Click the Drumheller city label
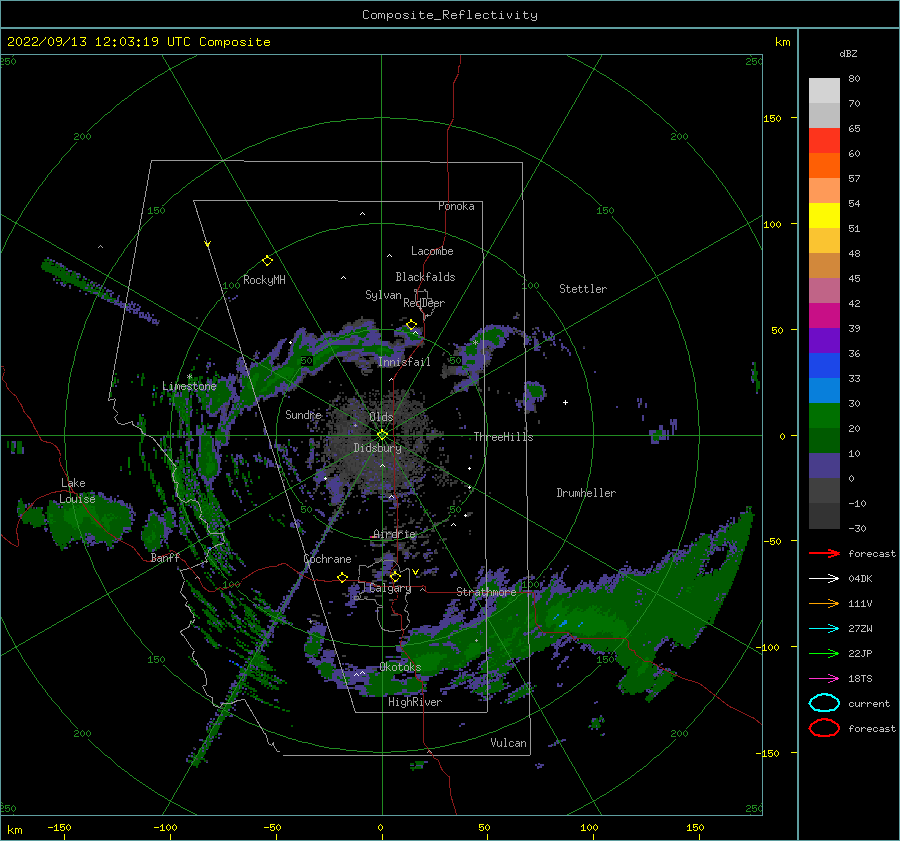 [x=586, y=493]
